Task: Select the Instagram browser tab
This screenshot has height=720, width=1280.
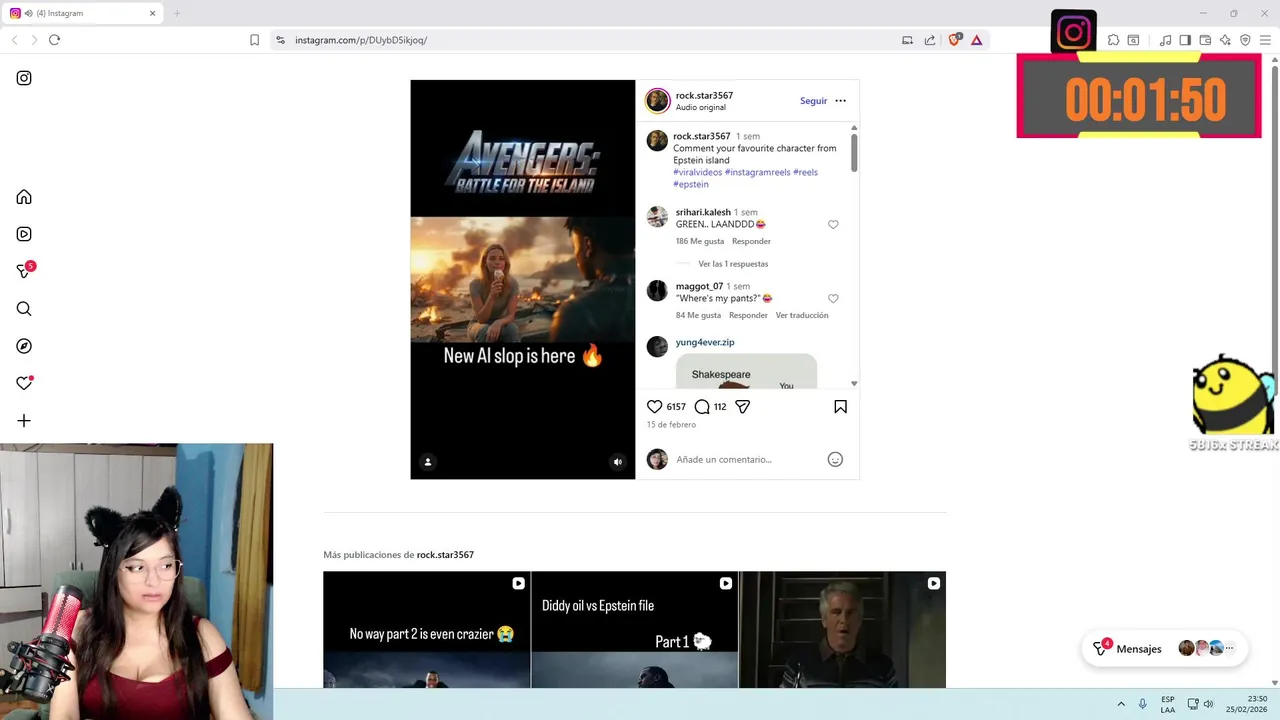Action: coord(82,13)
